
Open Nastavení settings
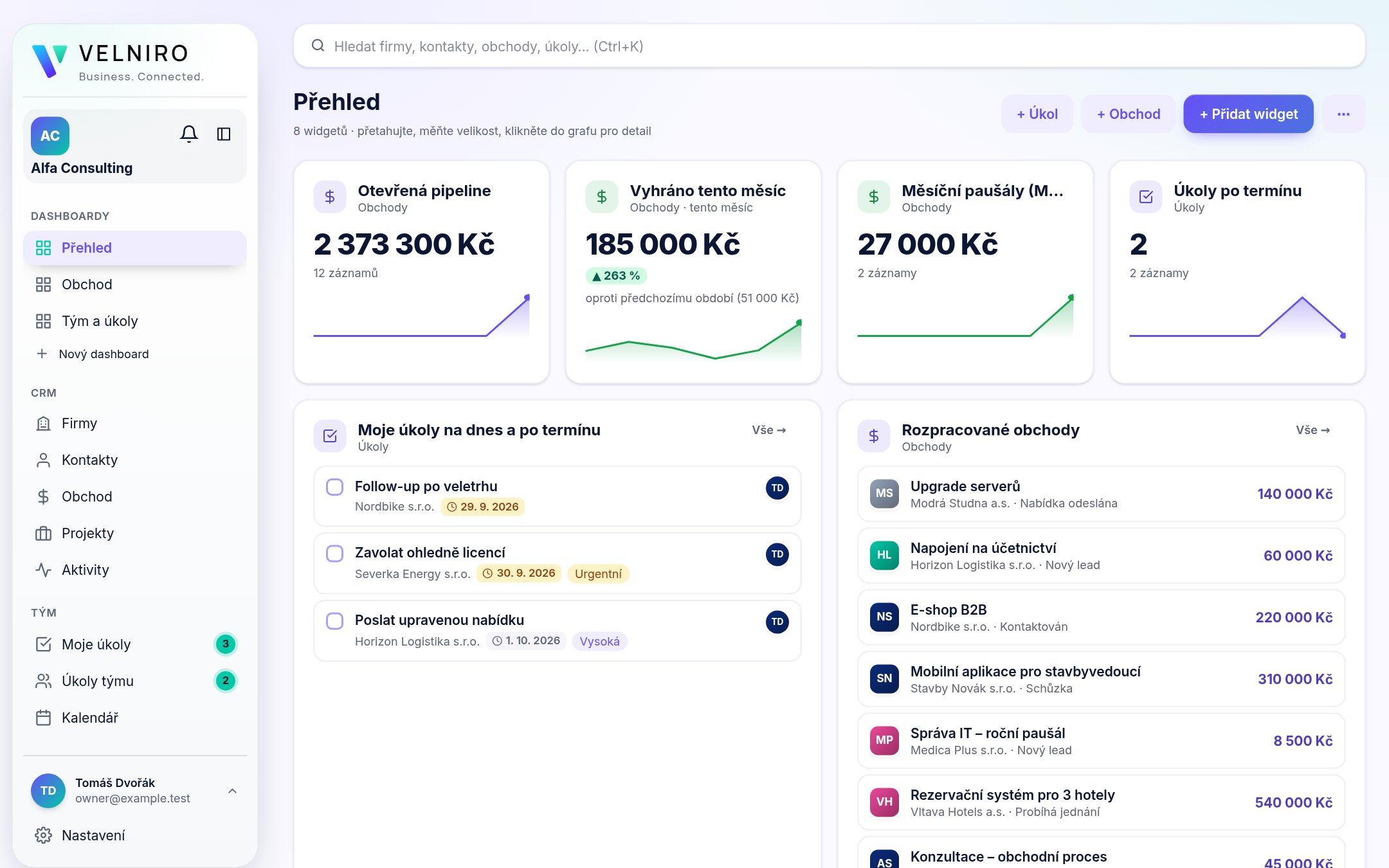coord(135,835)
